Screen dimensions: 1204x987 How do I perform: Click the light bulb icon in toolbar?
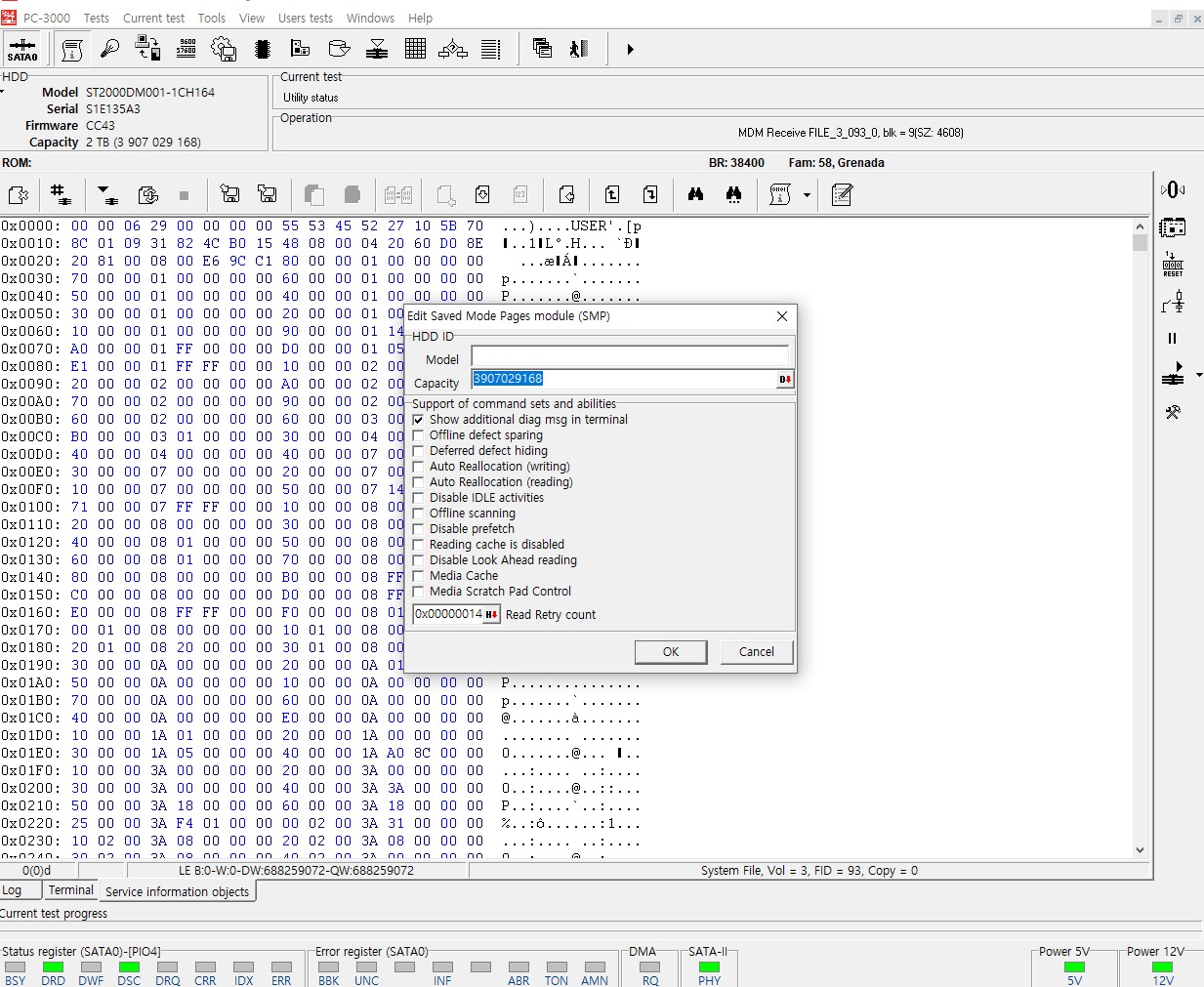(109, 49)
